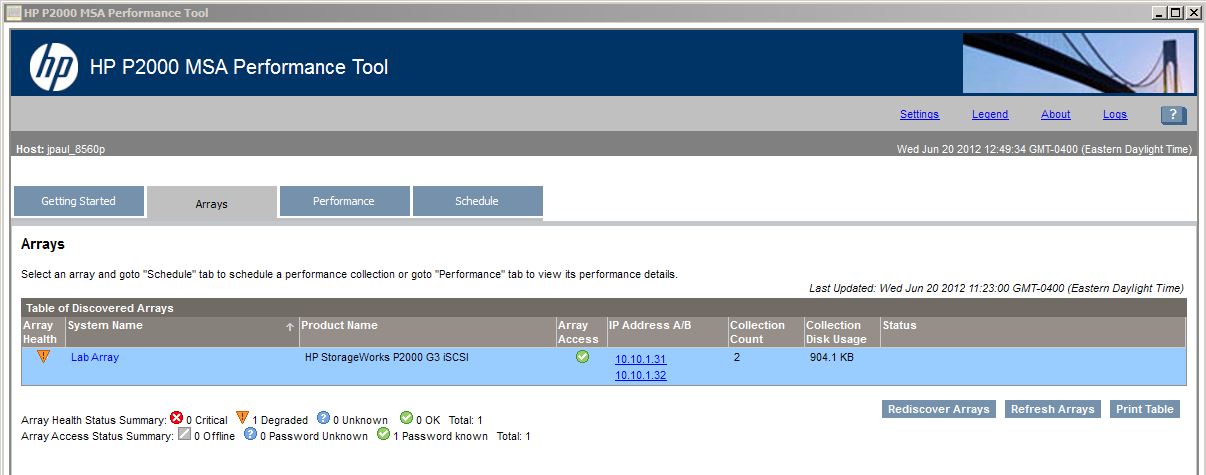Minimize the Performance Tool window
1206x475 pixels.
(1159, 13)
